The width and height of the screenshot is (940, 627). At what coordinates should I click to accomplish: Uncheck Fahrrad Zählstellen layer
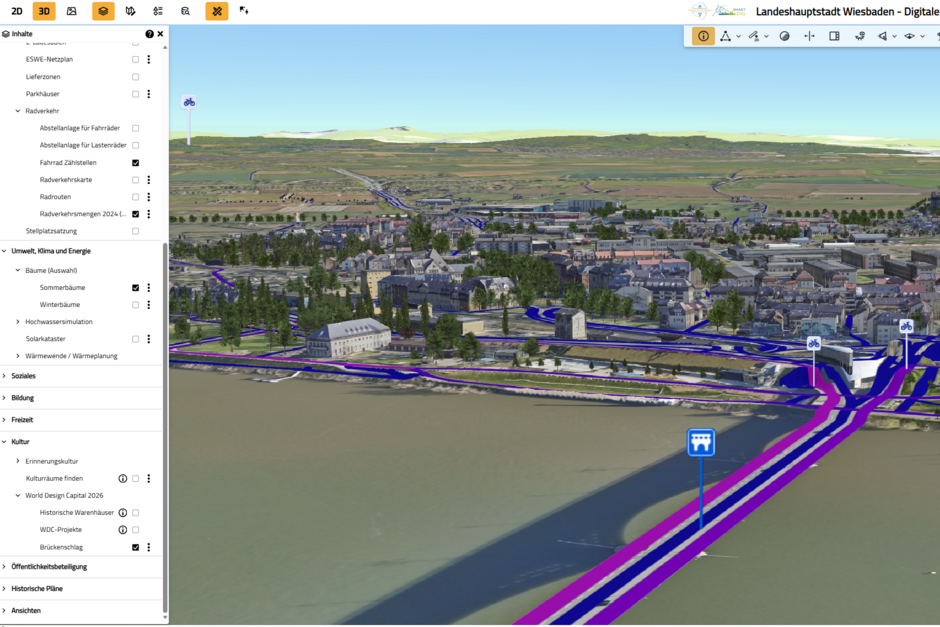point(135,162)
